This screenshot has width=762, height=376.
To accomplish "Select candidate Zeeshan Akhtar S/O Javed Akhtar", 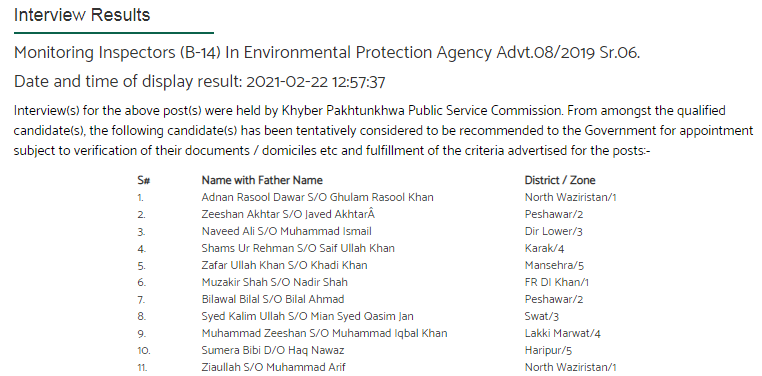I will pyautogui.click(x=289, y=214).
